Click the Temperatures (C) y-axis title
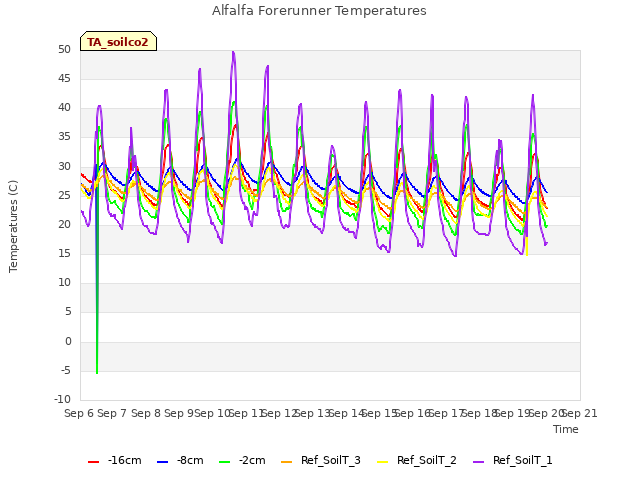The image size is (640, 480). click(x=13, y=226)
